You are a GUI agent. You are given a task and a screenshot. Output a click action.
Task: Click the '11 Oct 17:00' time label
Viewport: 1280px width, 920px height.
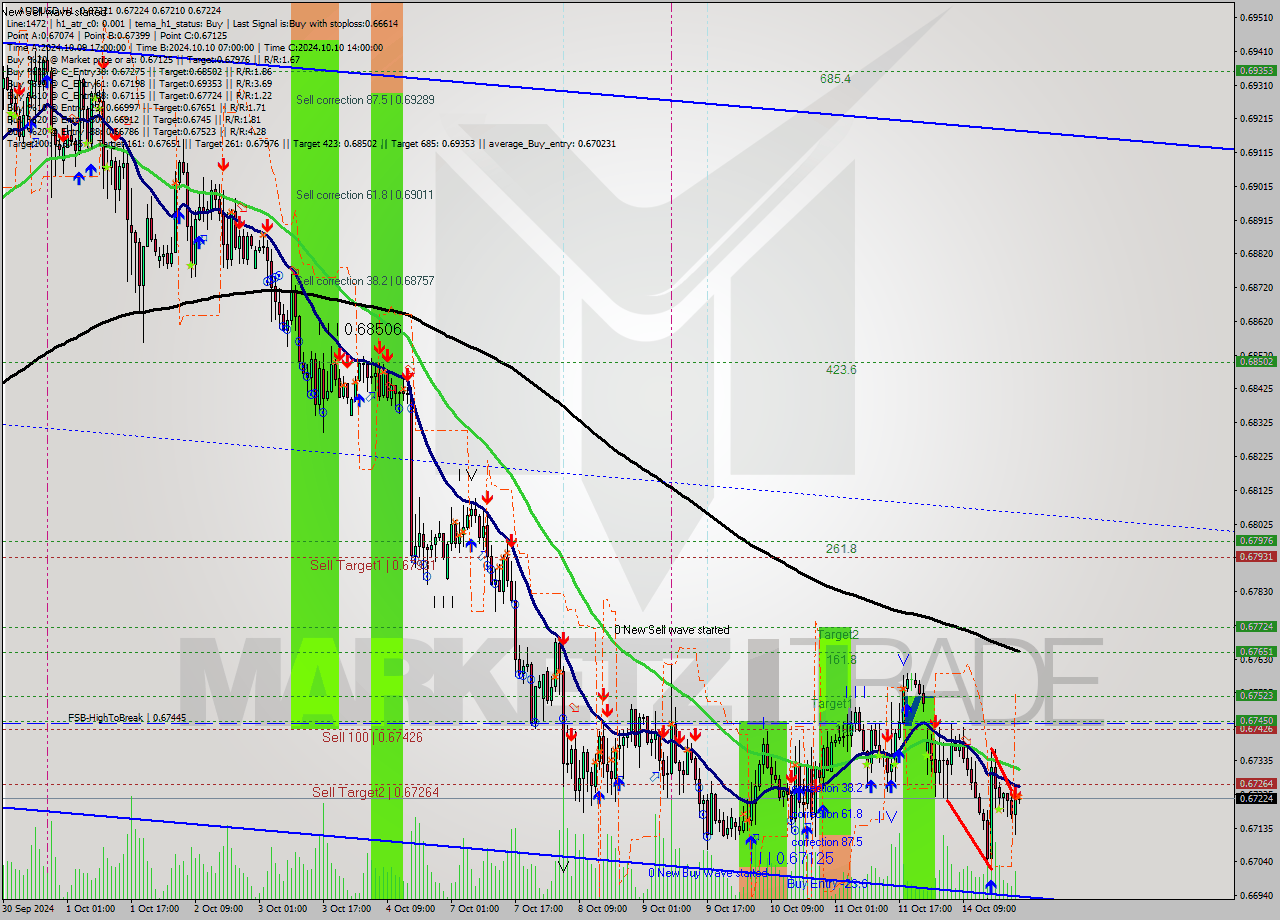(925, 909)
